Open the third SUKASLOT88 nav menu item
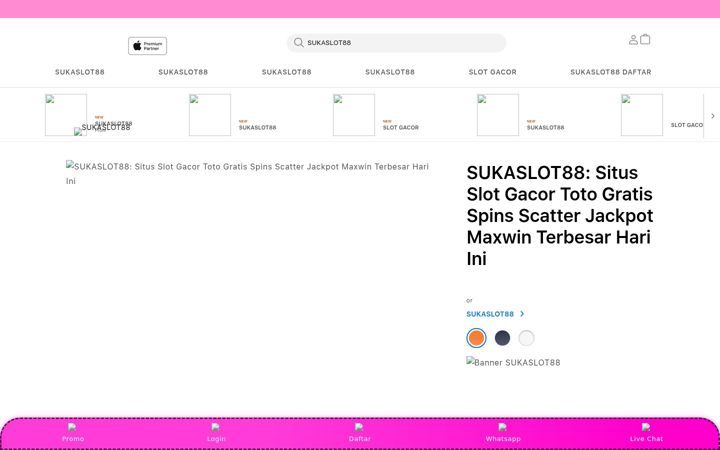Image resolution: width=720 pixels, height=450 pixels. [x=287, y=72]
